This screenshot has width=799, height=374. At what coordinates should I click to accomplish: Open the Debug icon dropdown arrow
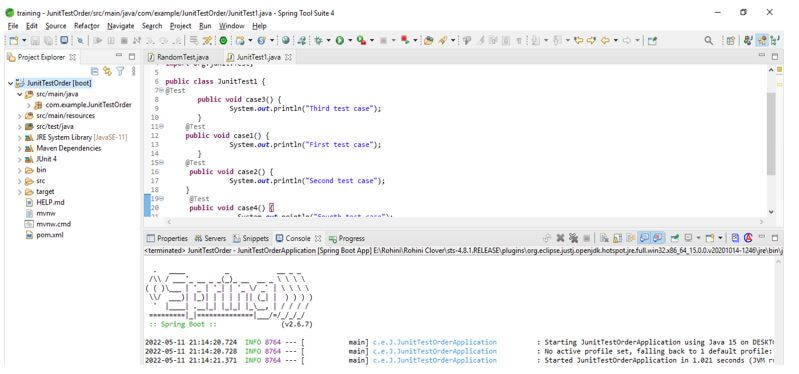tap(328, 41)
